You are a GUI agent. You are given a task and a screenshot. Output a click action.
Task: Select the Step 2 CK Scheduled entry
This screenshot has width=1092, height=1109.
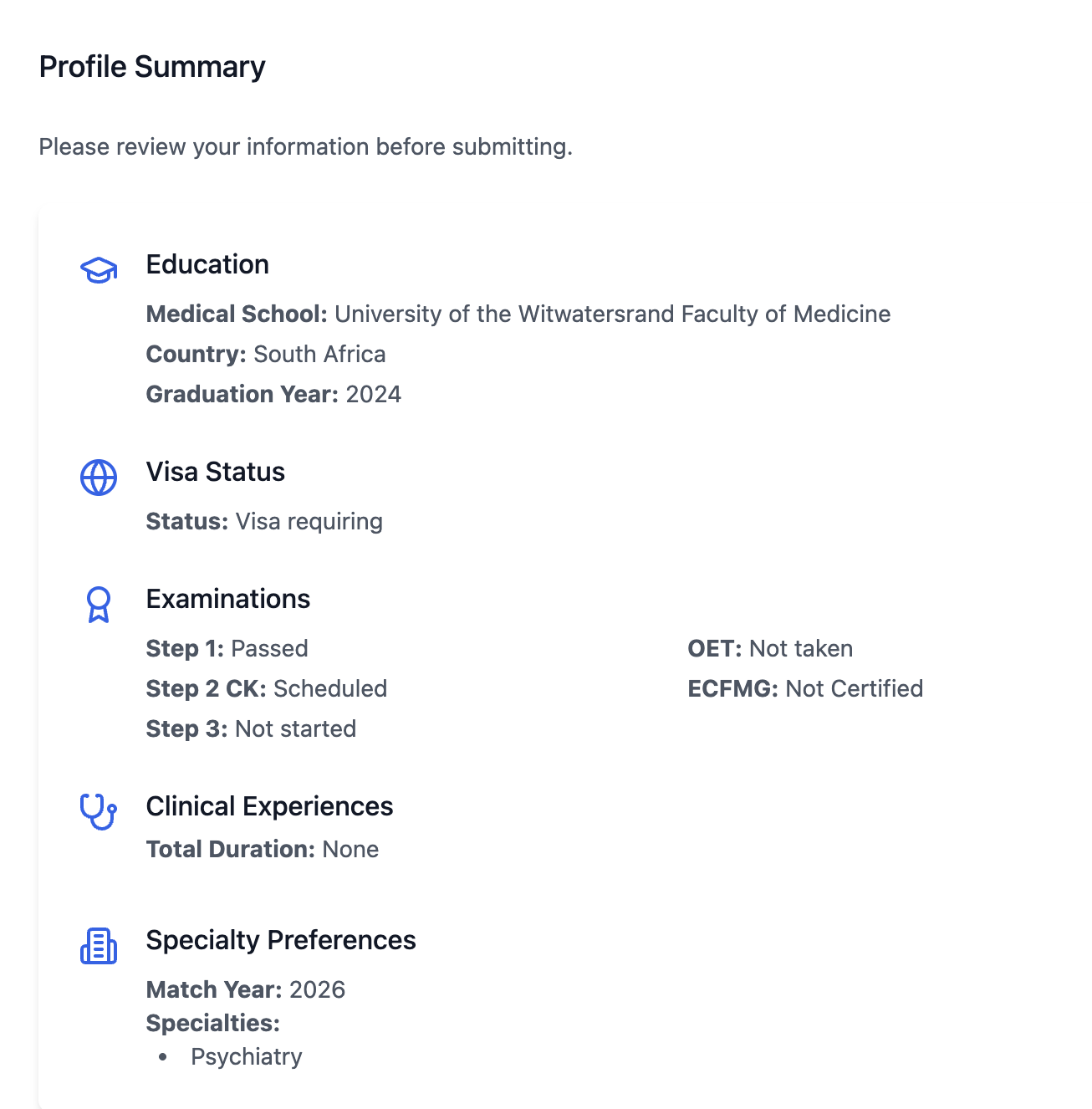tap(267, 688)
